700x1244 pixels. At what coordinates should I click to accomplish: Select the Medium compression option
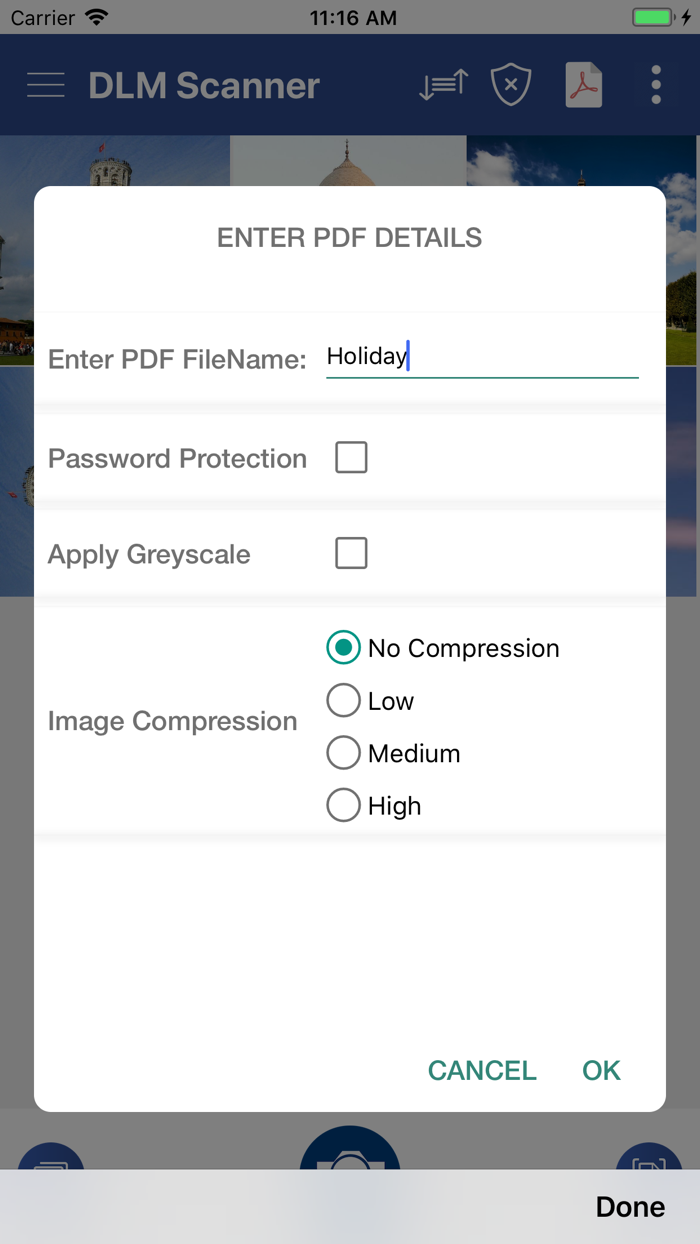pyautogui.click(x=343, y=753)
